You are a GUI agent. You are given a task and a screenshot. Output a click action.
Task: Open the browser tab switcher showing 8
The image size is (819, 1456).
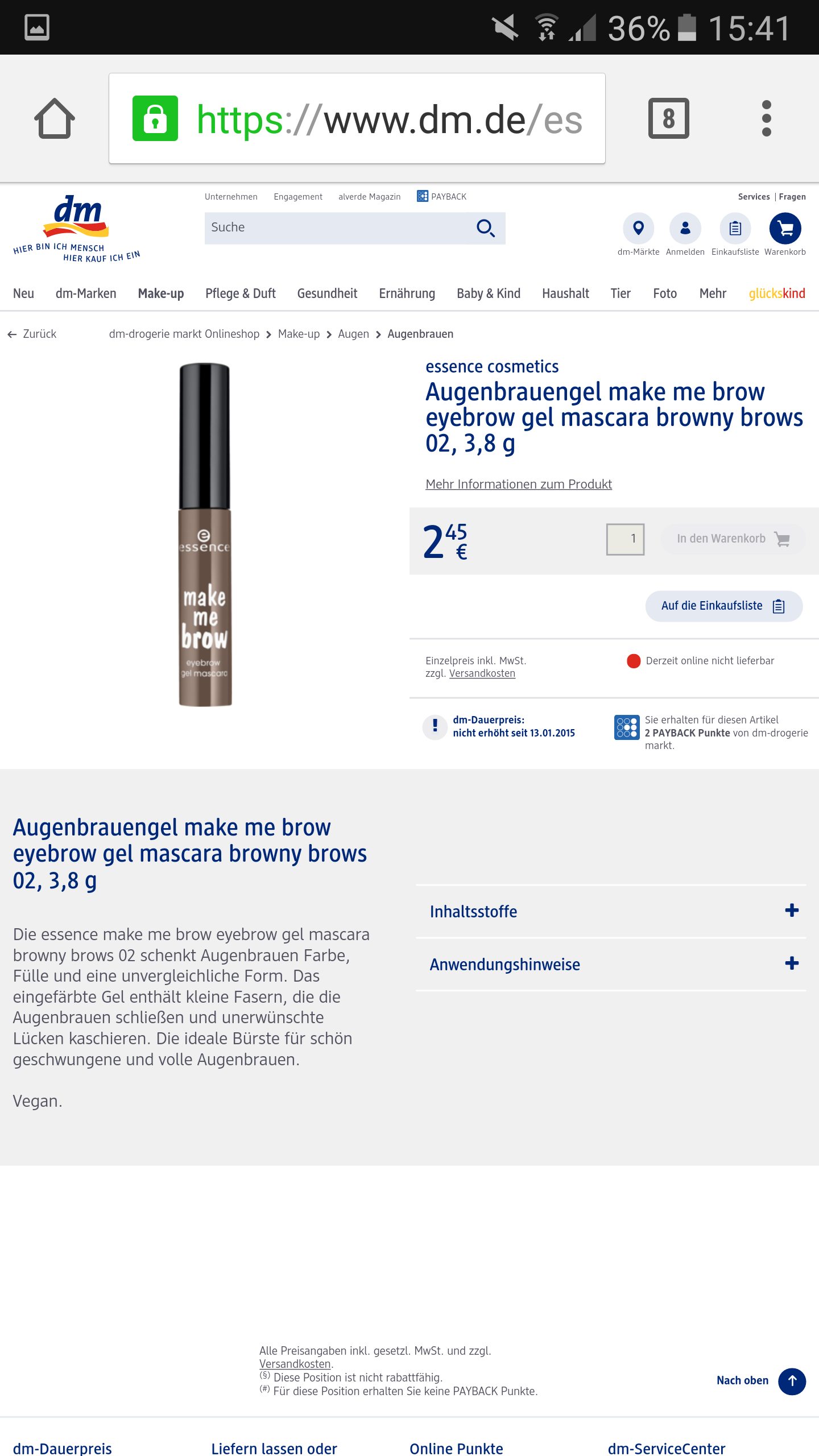668,118
